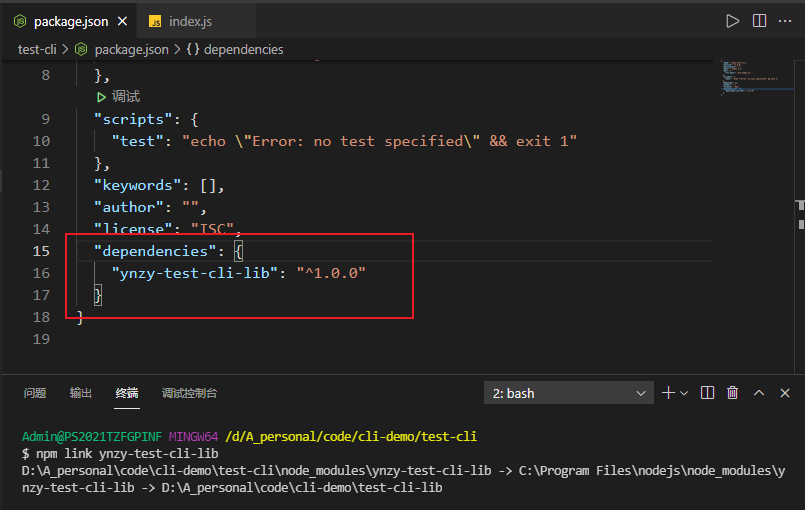Open the 调试控制台 debug console tab

[x=189, y=393]
